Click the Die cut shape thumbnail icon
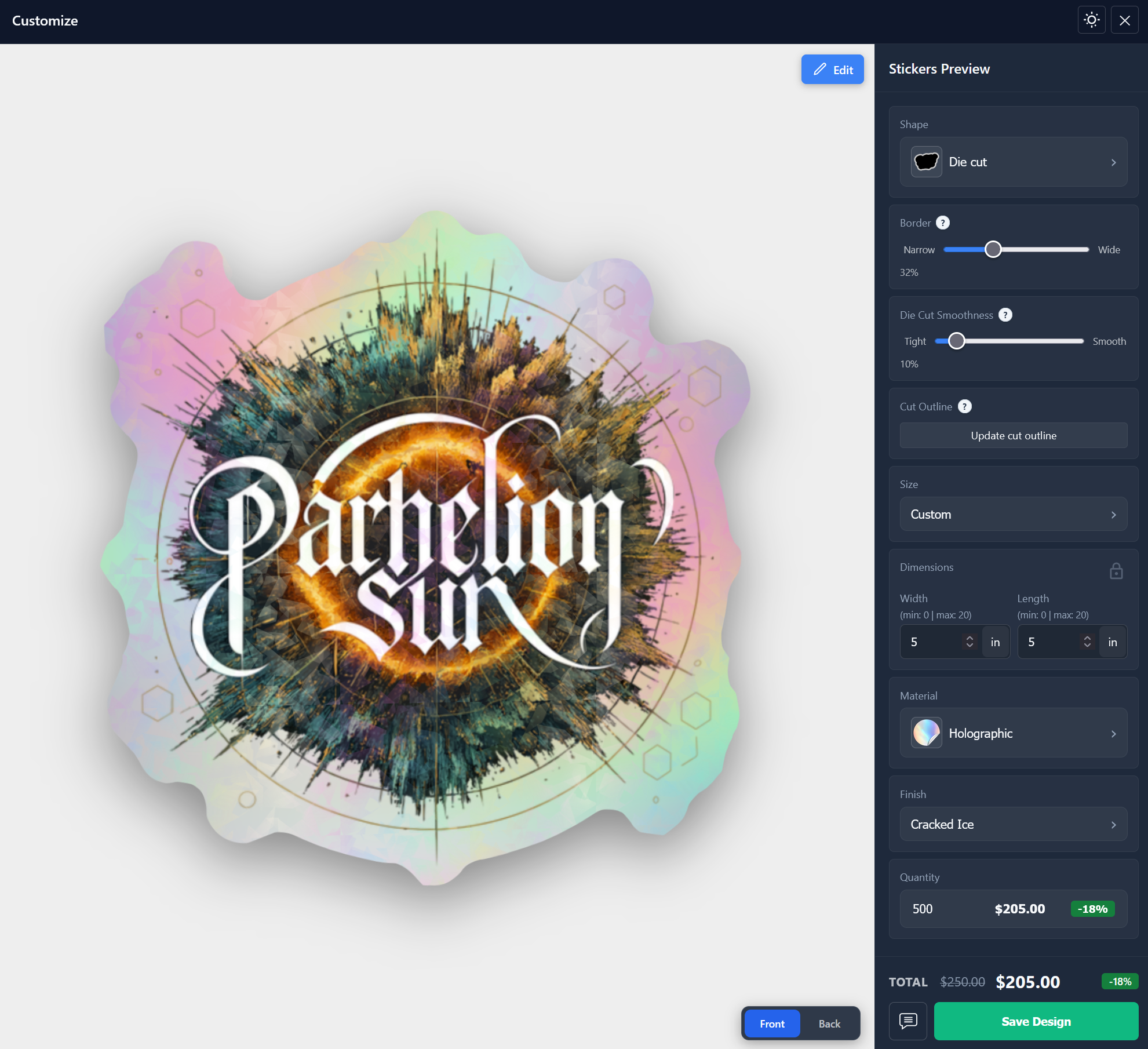Screen dimensions: 1148x1049 (926, 162)
